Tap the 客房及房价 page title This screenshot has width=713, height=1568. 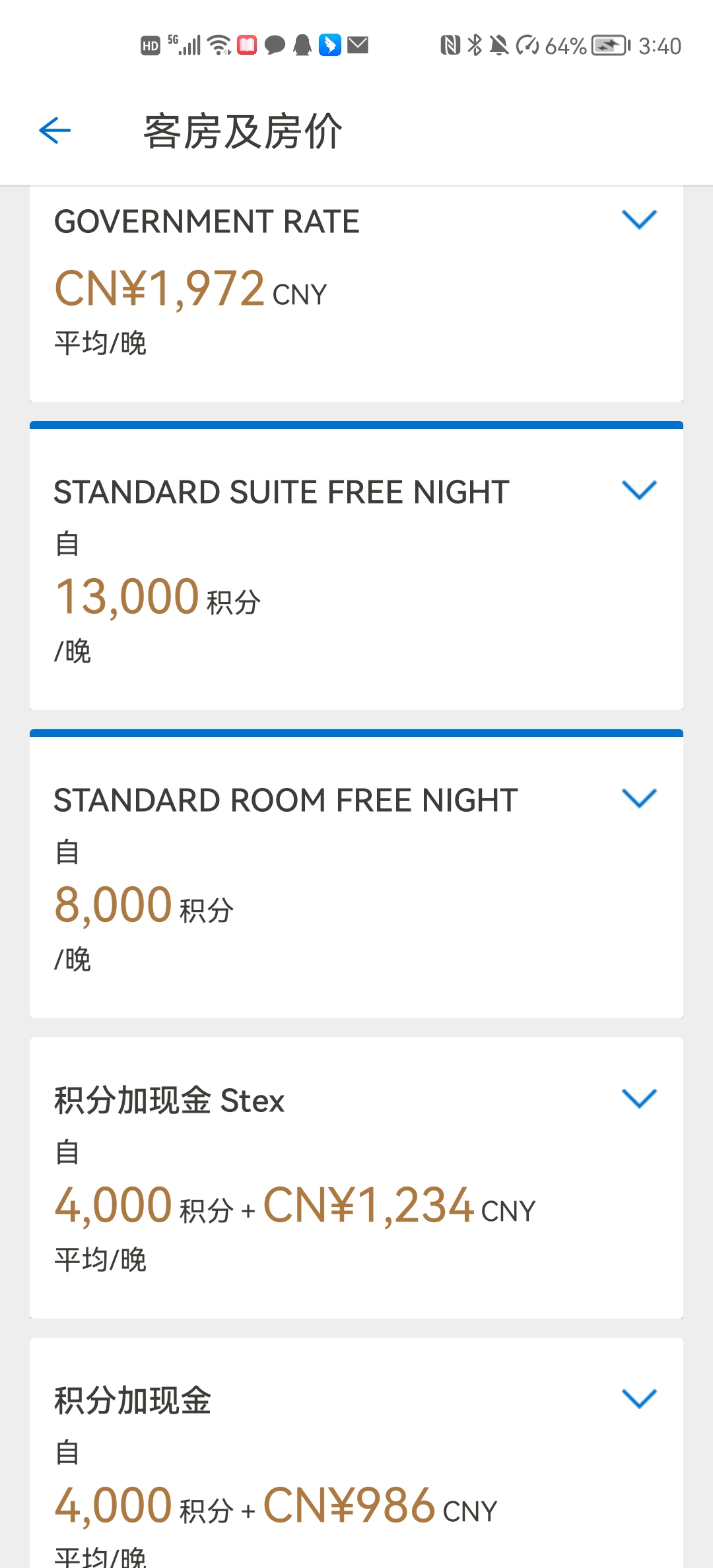(x=243, y=131)
